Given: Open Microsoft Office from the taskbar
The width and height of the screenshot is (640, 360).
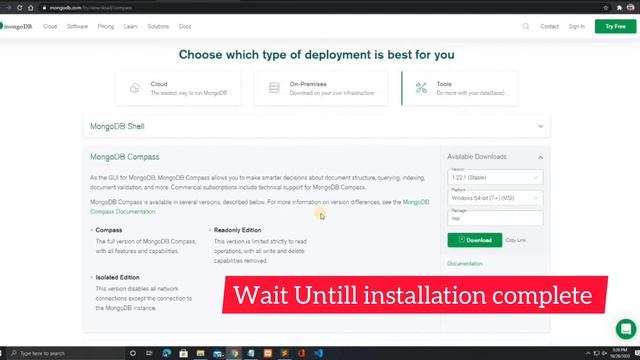Looking at the screenshot, I should coord(302,353).
